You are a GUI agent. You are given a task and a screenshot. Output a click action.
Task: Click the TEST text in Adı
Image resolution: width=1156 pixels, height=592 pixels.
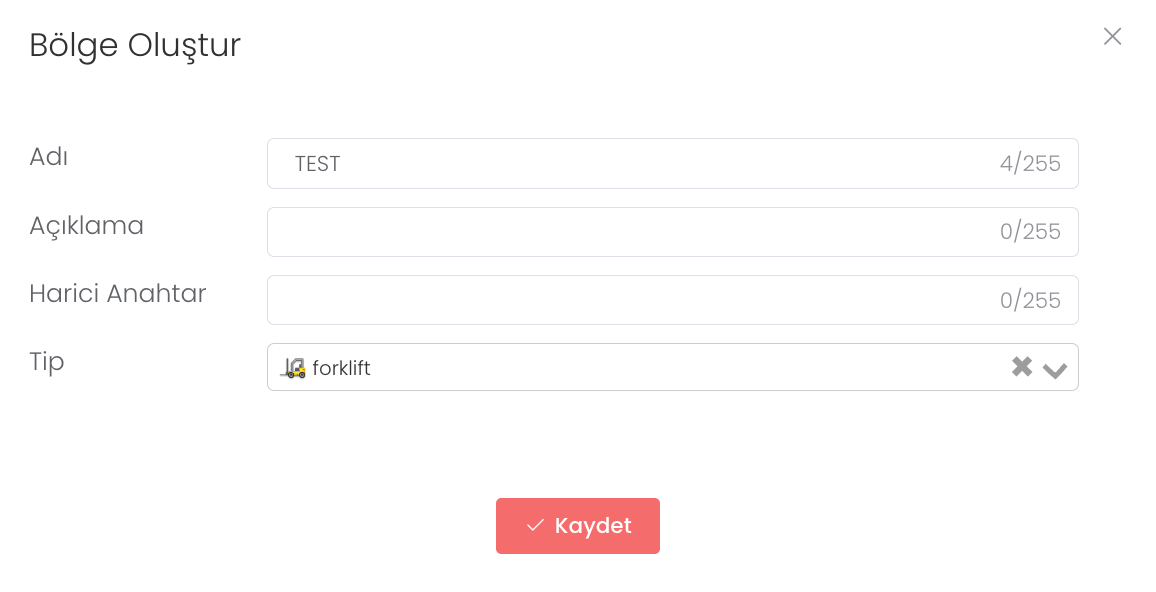point(317,164)
